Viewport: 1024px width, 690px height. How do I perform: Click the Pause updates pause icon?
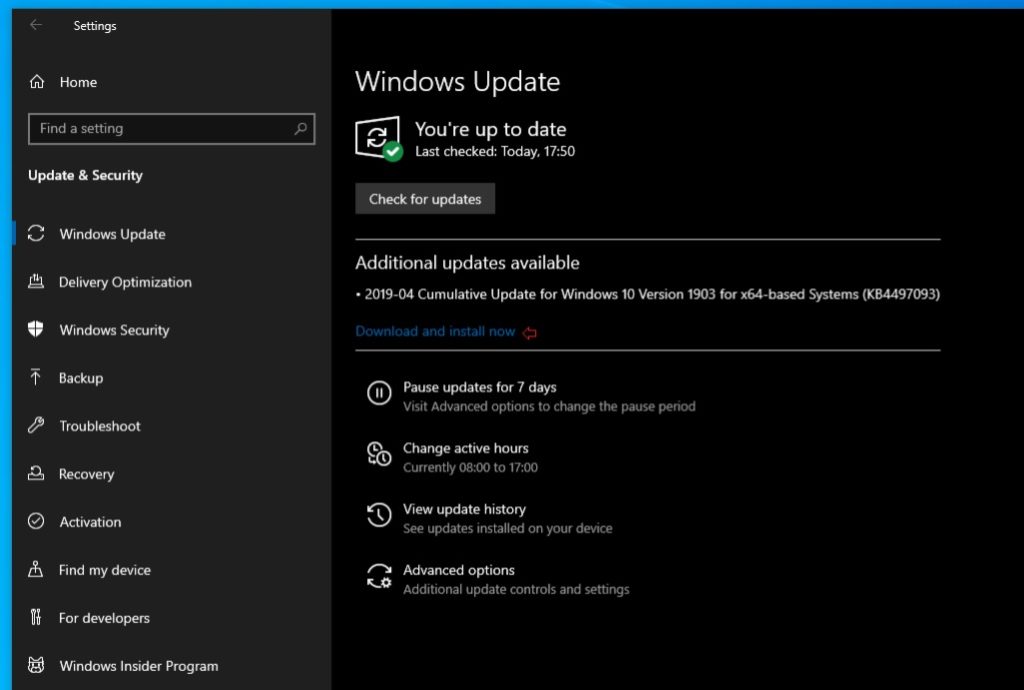coord(379,394)
